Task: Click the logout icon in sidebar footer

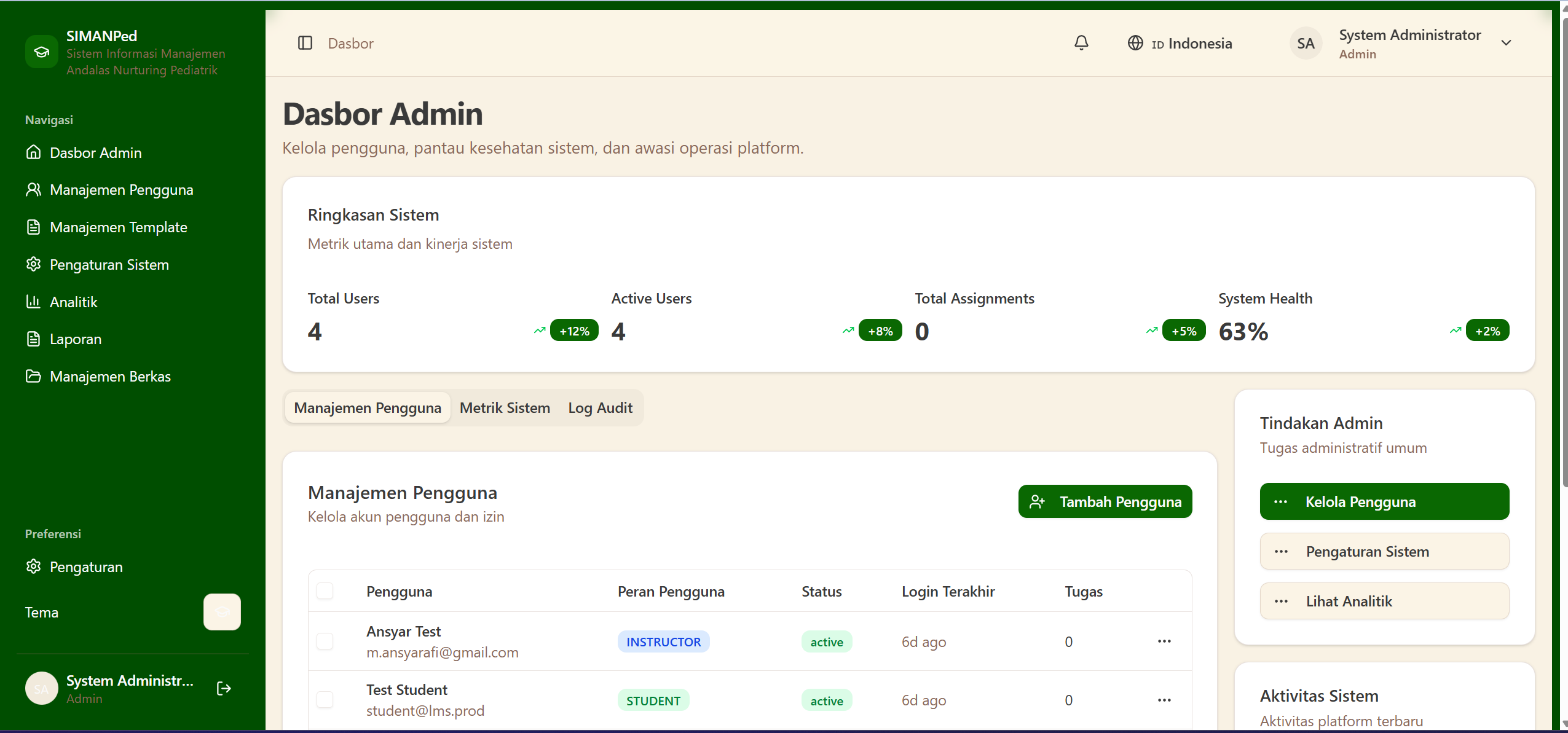Action: pos(224,688)
